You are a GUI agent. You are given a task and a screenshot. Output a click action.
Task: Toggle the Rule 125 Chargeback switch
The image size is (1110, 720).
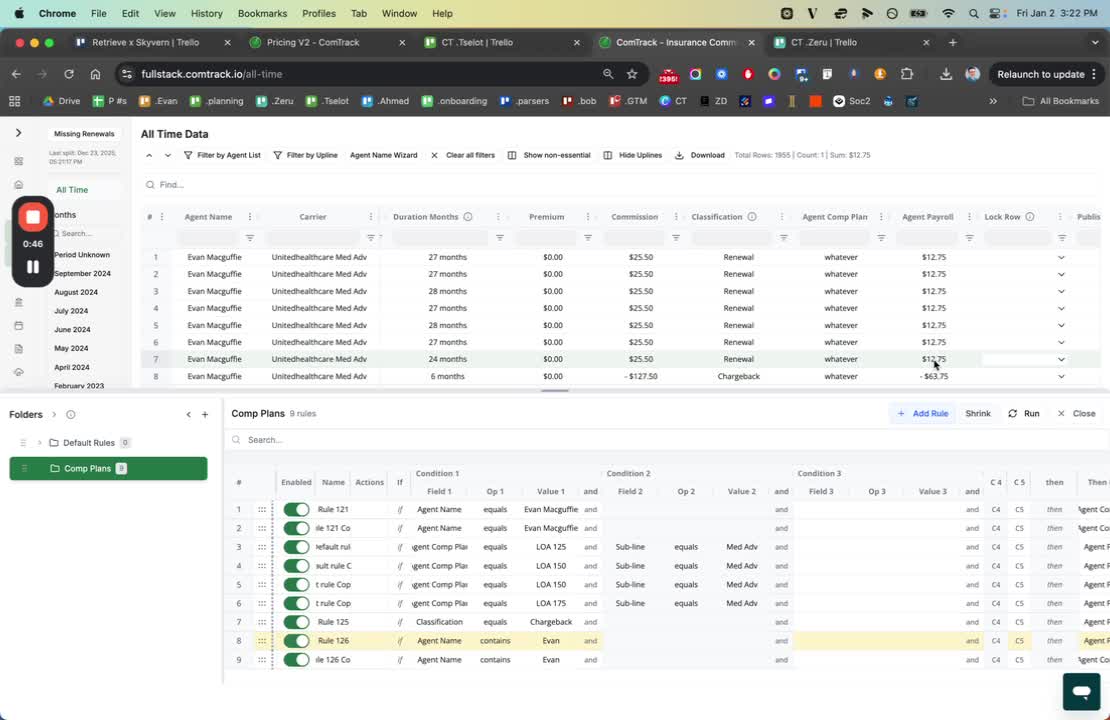[297, 622]
